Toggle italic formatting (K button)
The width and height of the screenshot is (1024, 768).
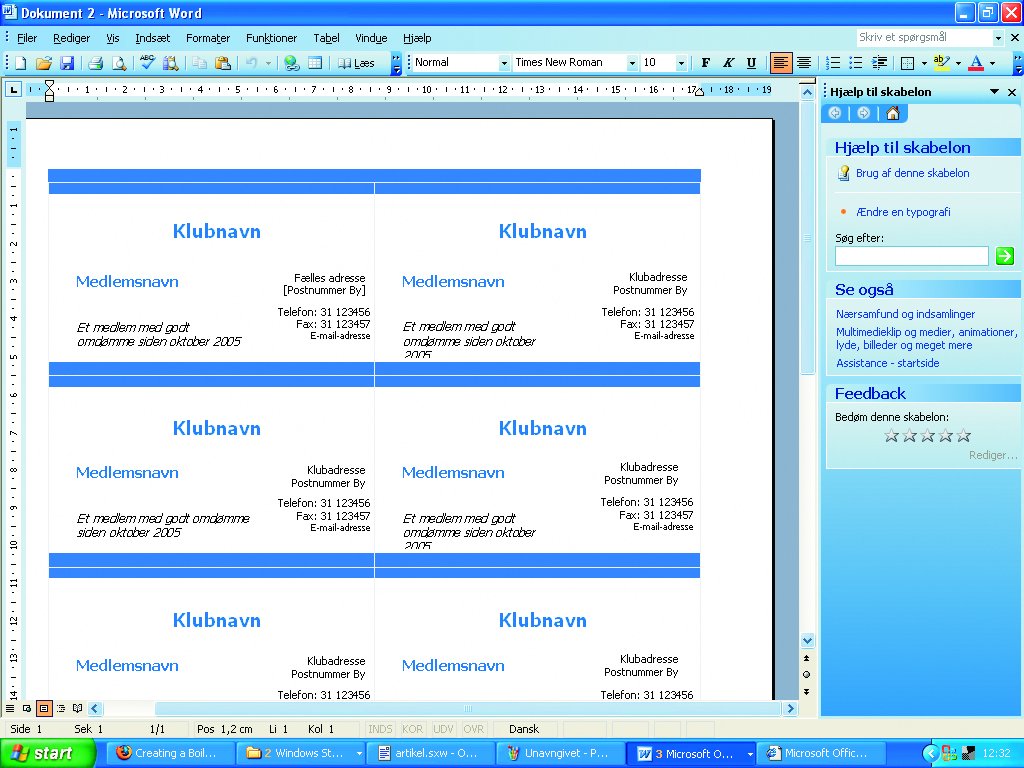click(x=728, y=63)
